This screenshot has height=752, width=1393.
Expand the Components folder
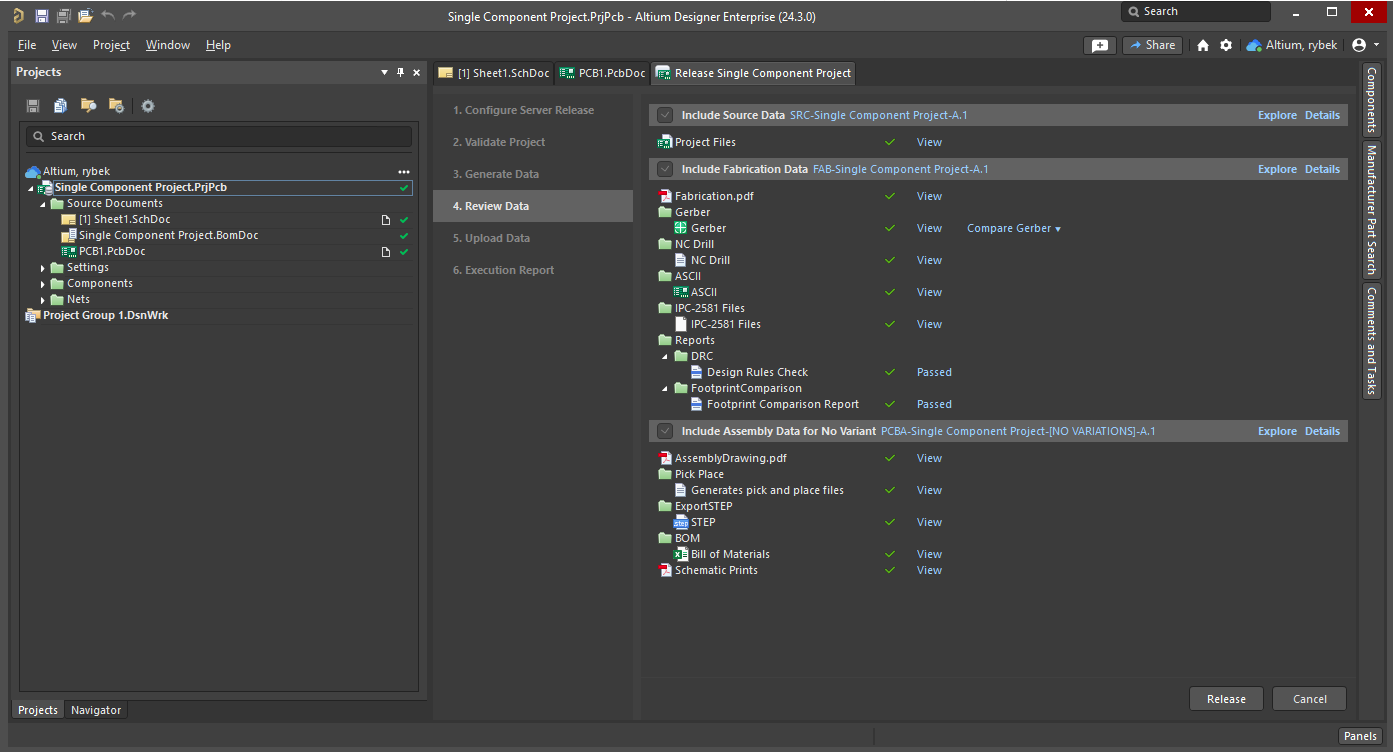(43, 284)
